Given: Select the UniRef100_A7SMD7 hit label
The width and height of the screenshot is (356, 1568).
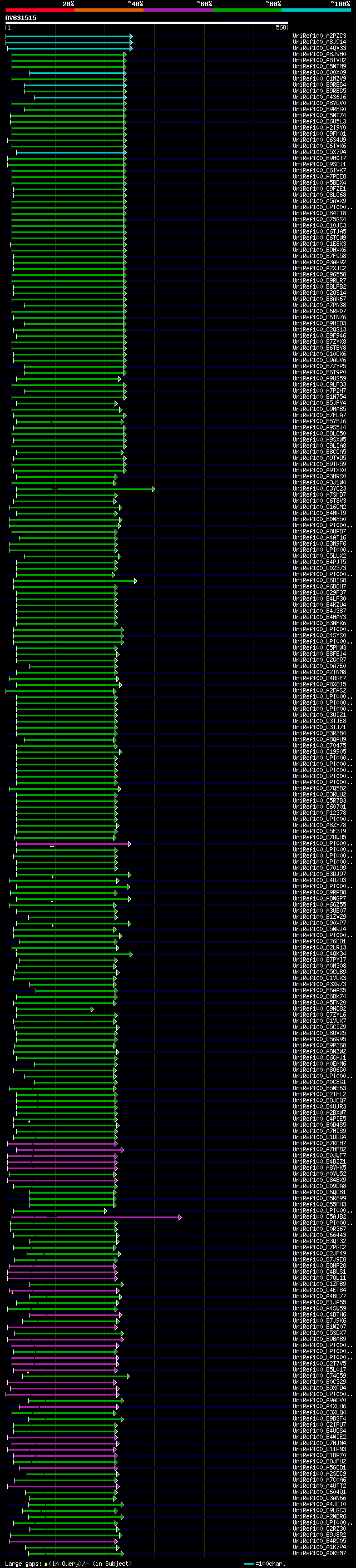Looking at the screenshot, I should point(319,495).
